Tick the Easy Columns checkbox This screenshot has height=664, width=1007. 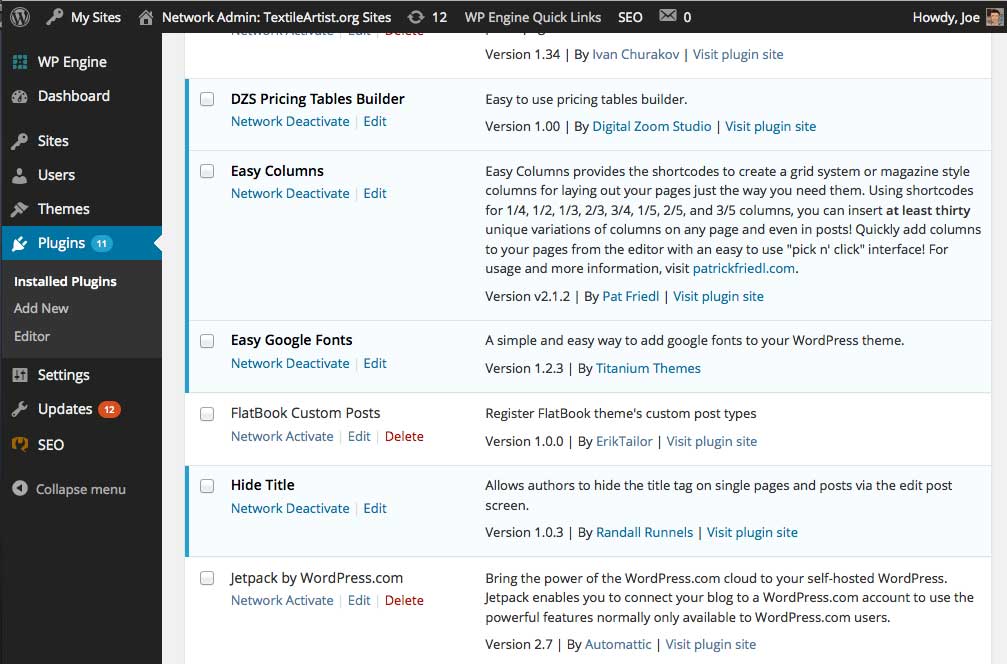click(207, 171)
